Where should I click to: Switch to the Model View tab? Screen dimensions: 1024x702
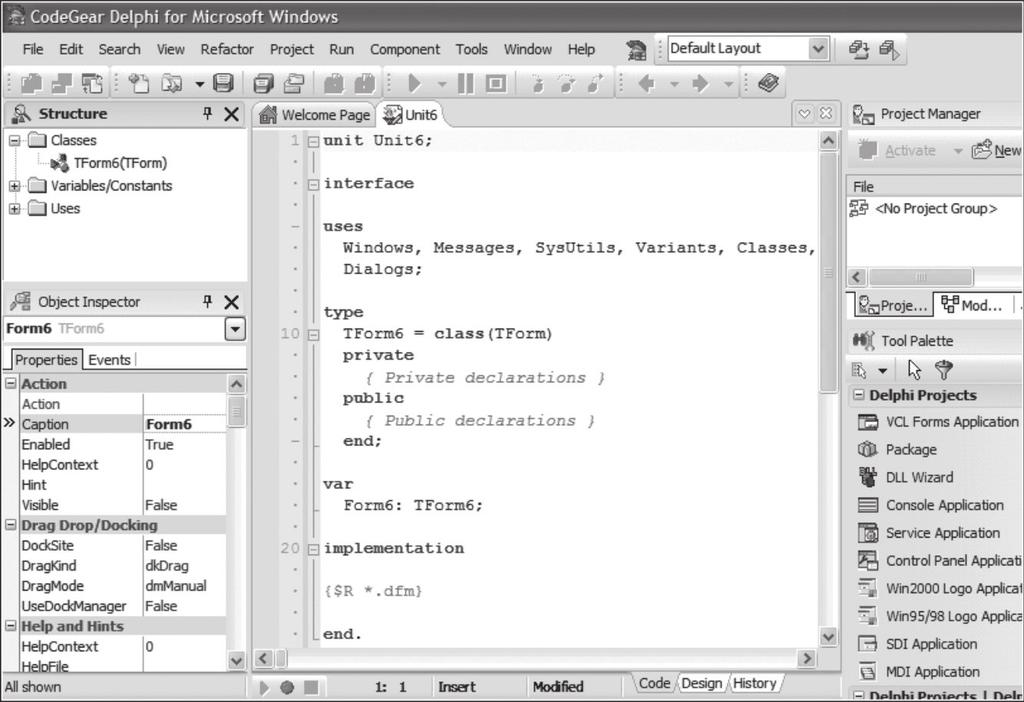pyautogui.click(x=972, y=305)
